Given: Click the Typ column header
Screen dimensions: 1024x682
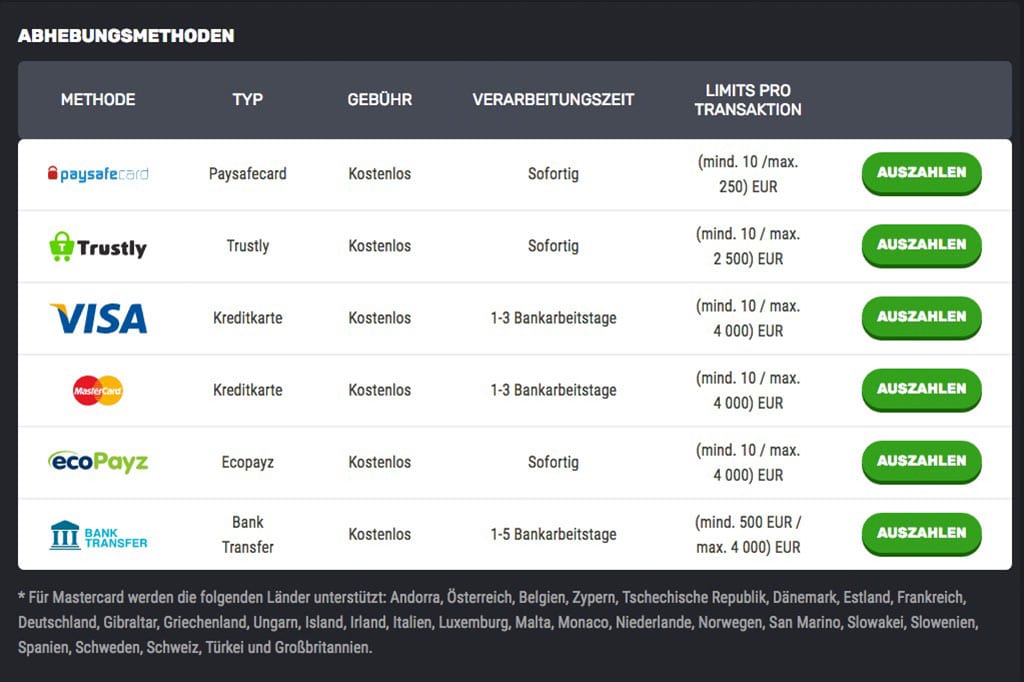Looking at the screenshot, I should click(248, 100).
